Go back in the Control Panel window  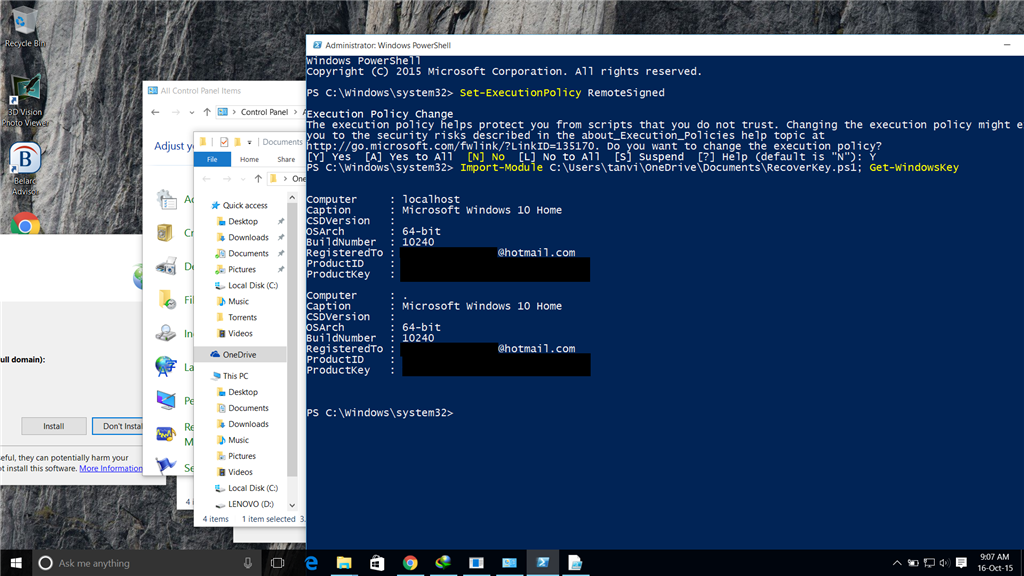point(155,112)
